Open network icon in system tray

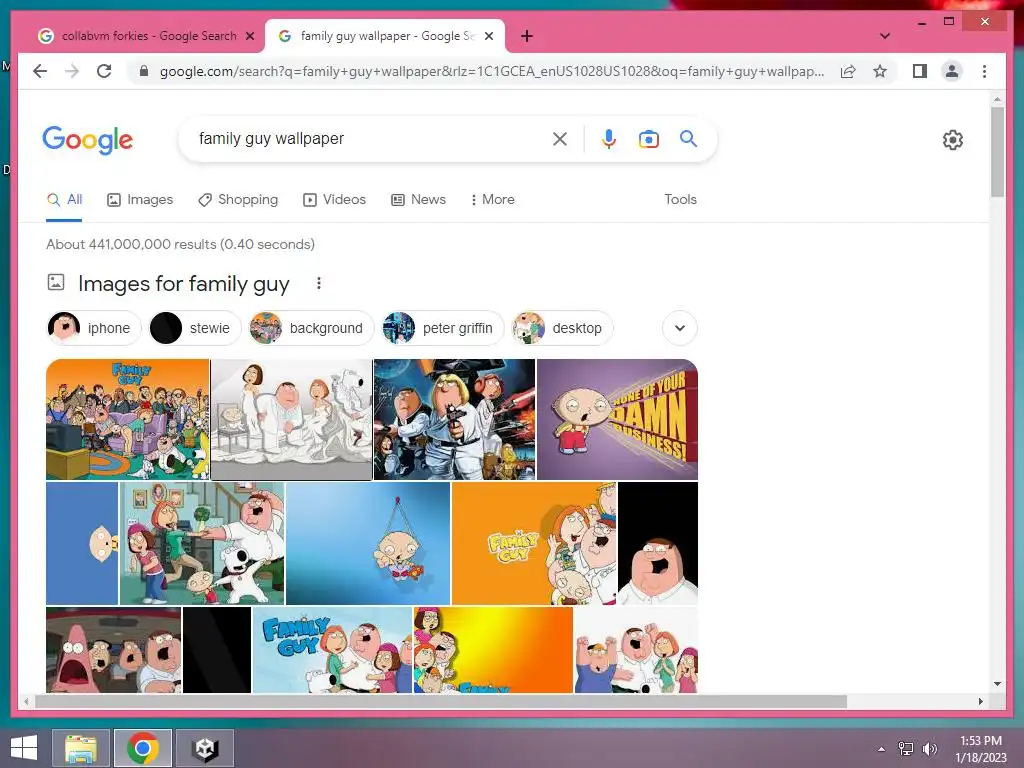906,748
